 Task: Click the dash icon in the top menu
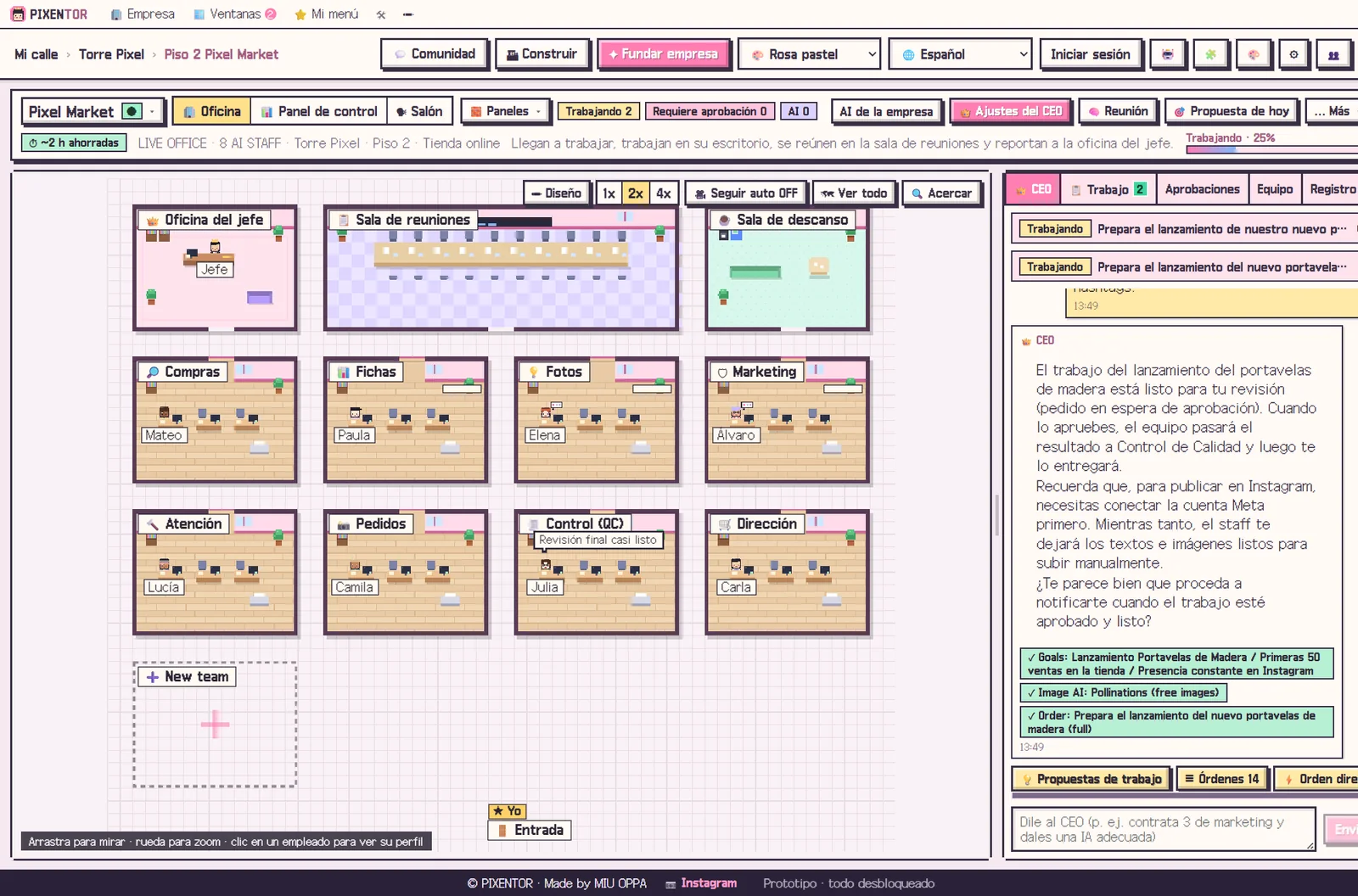pyautogui.click(x=408, y=14)
